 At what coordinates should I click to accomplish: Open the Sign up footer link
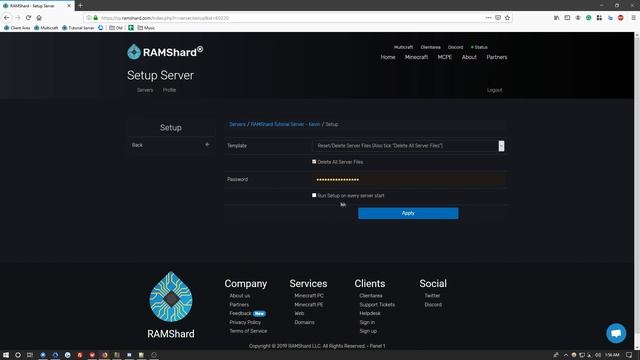368,331
